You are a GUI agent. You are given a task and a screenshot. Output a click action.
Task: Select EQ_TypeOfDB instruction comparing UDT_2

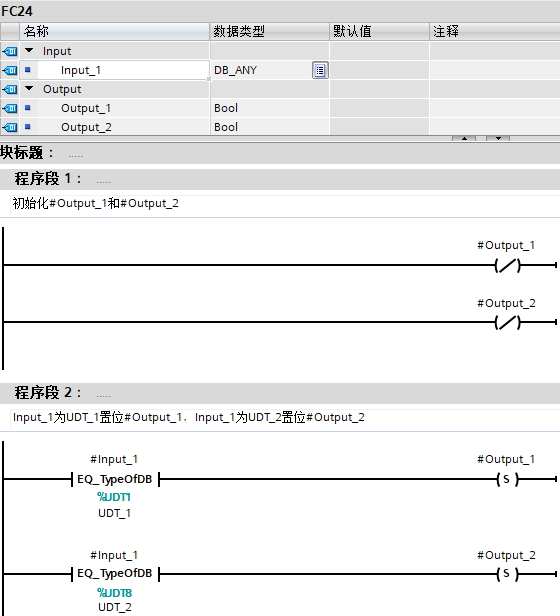pyautogui.click(x=115, y=574)
